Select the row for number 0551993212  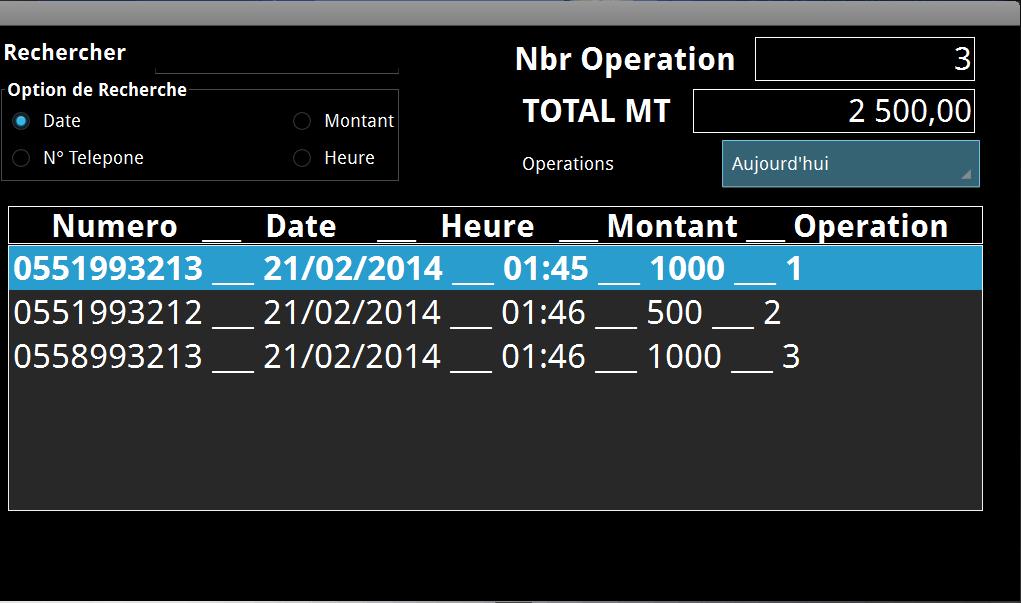495,313
